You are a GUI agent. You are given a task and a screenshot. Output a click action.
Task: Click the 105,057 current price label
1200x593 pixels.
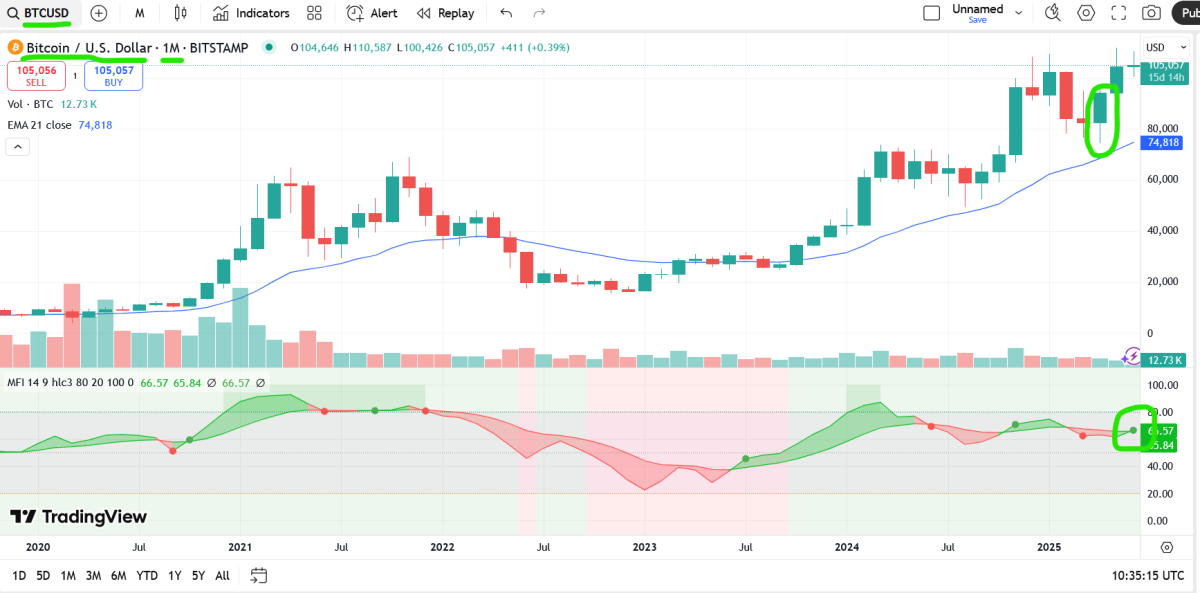1165,65
